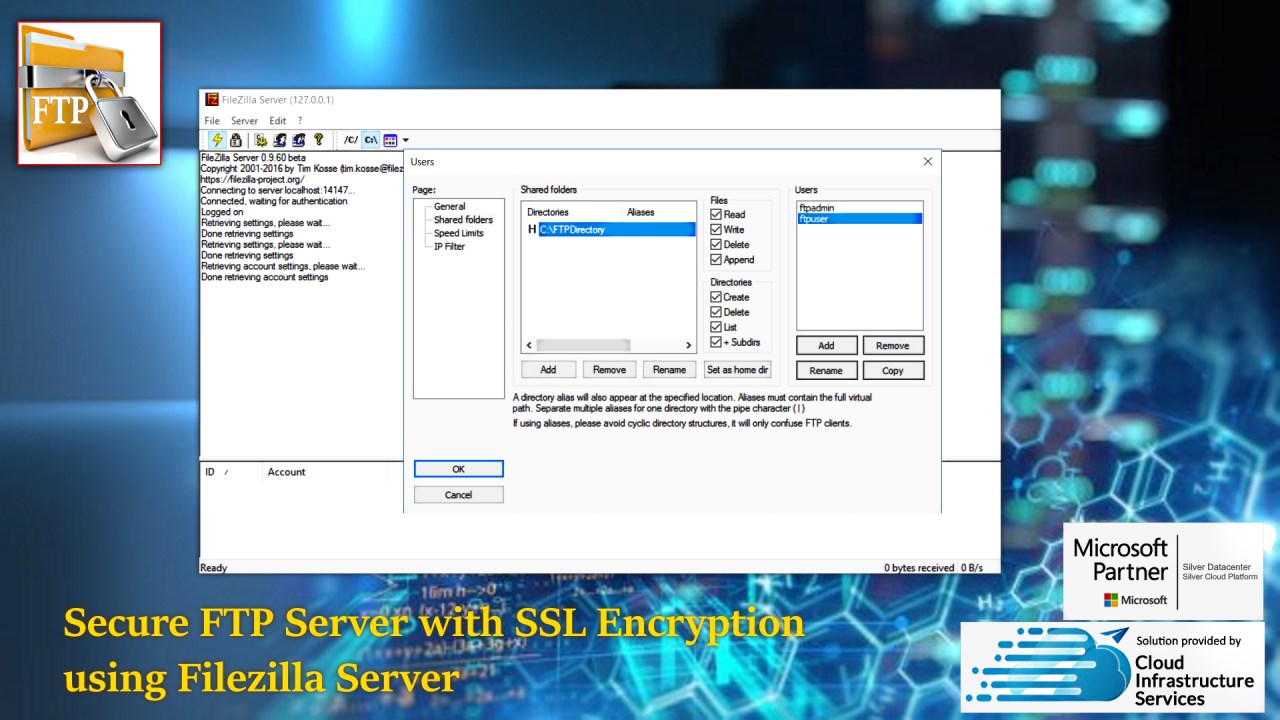Confirm the dialog with OK
The image size is (1280, 720).
(x=459, y=469)
